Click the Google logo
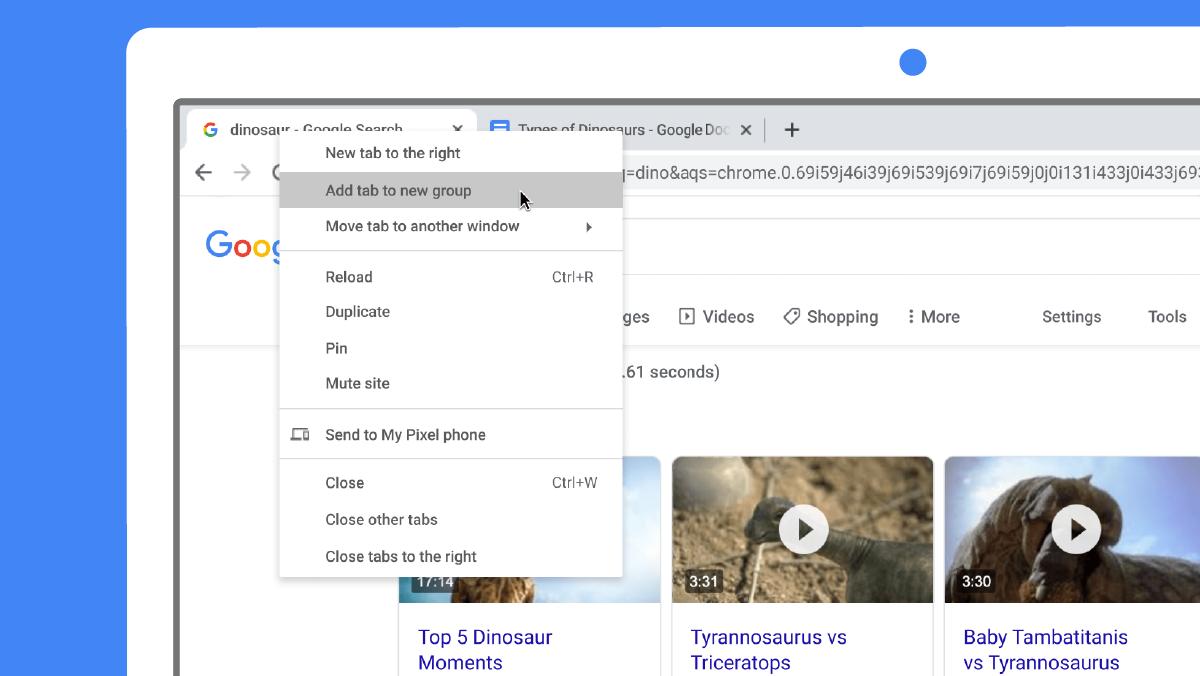Screen dimensions: 1200x676 click(242, 245)
